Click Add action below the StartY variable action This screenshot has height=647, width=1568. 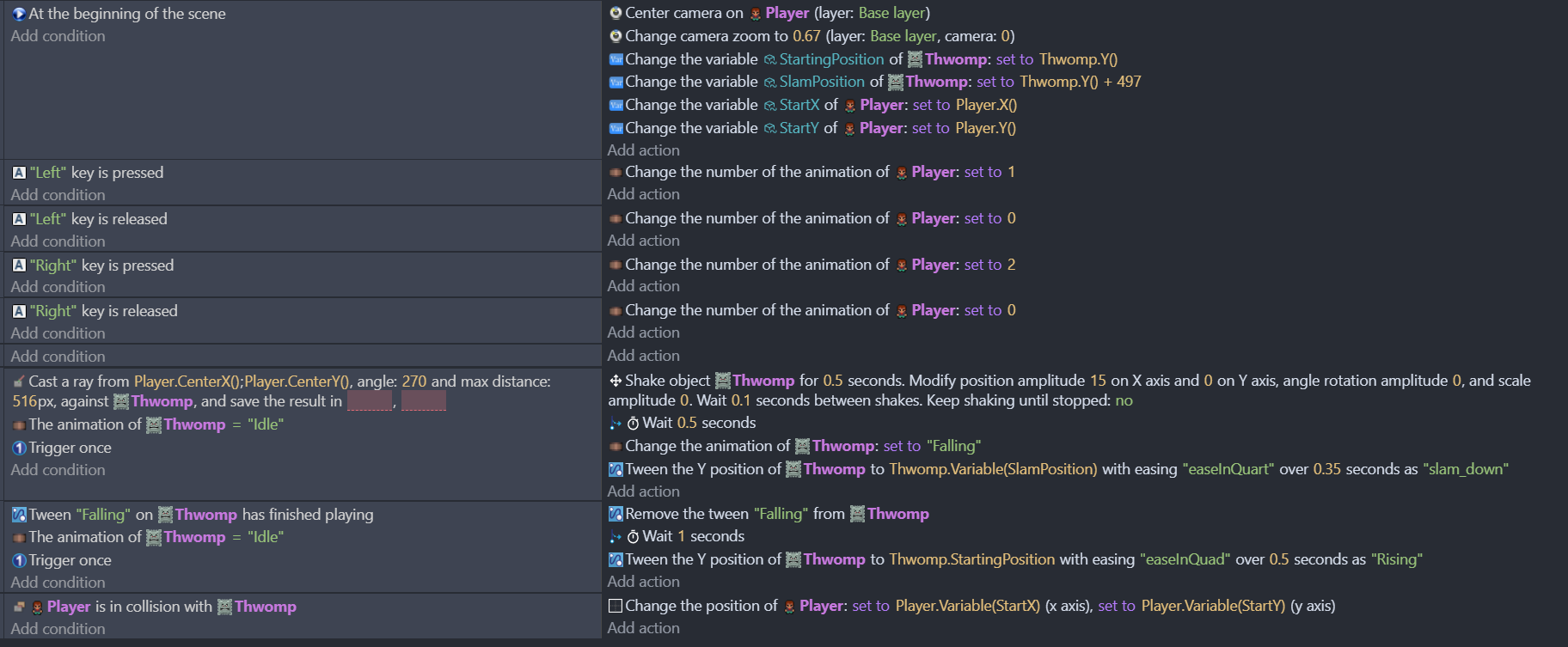pos(643,150)
